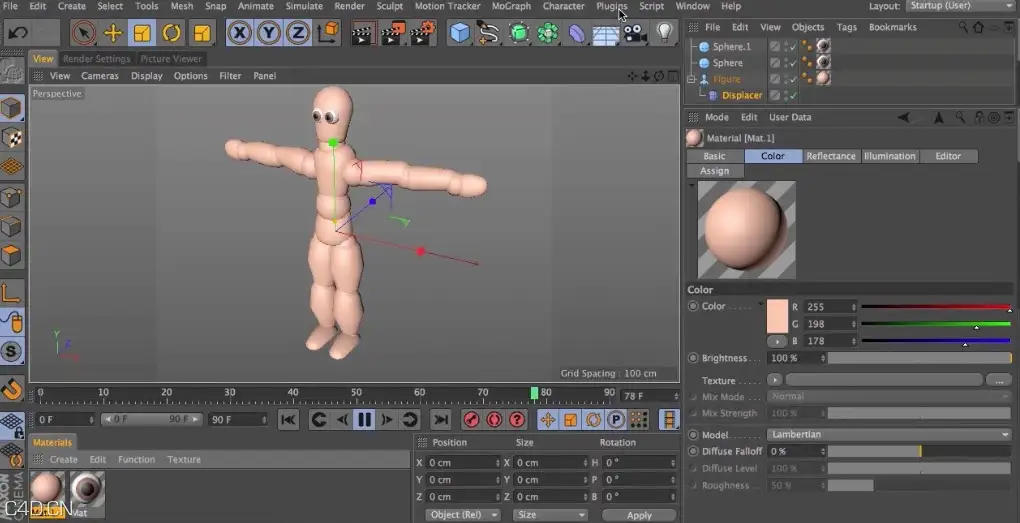Open the Reflectance material tab
This screenshot has height=523, width=1020.
click(831, 156)
